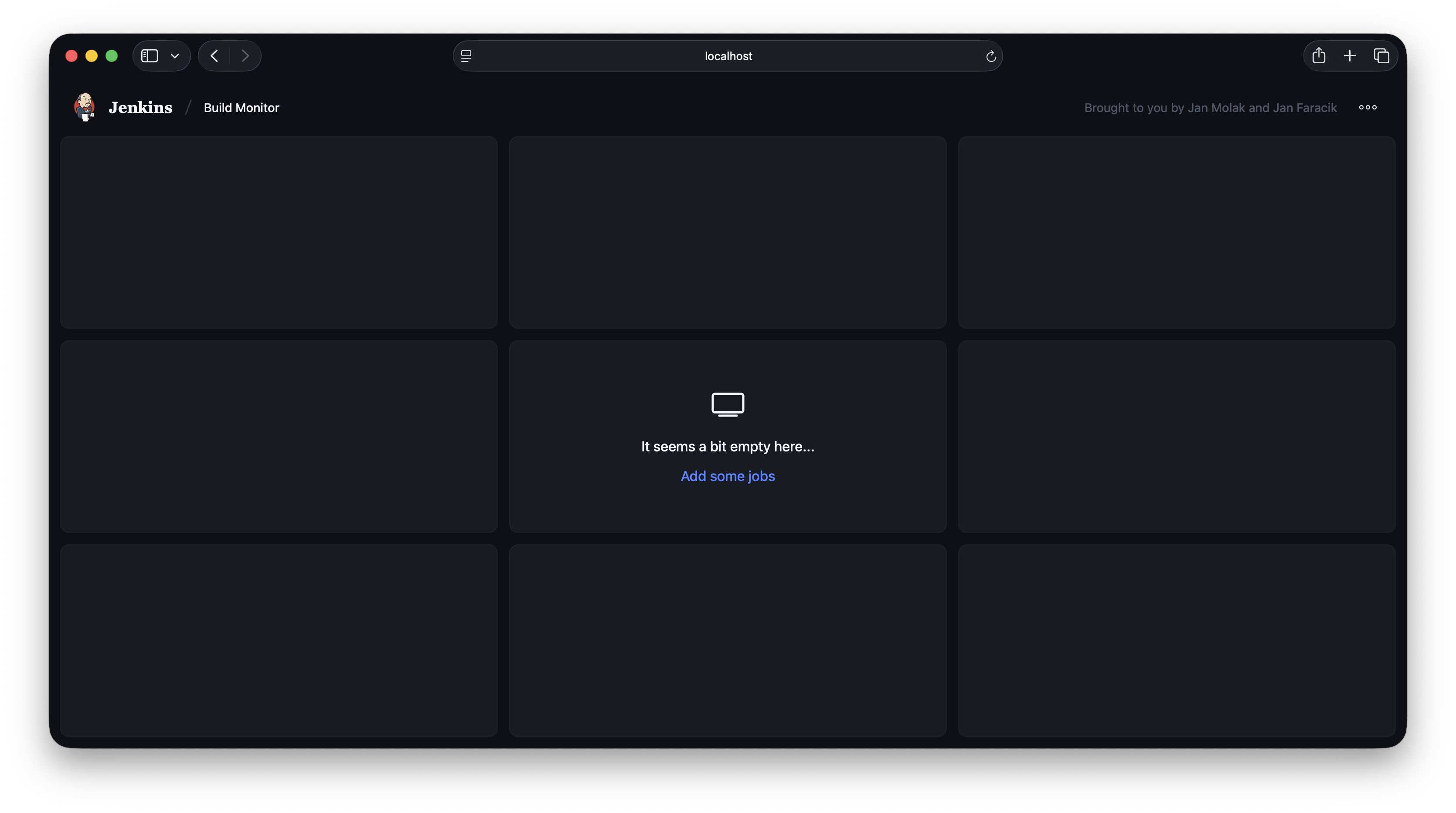This screenshot has width=1456, height=813.
Task: Toggle the Safari sidebar panel
Action: [149, 56]
